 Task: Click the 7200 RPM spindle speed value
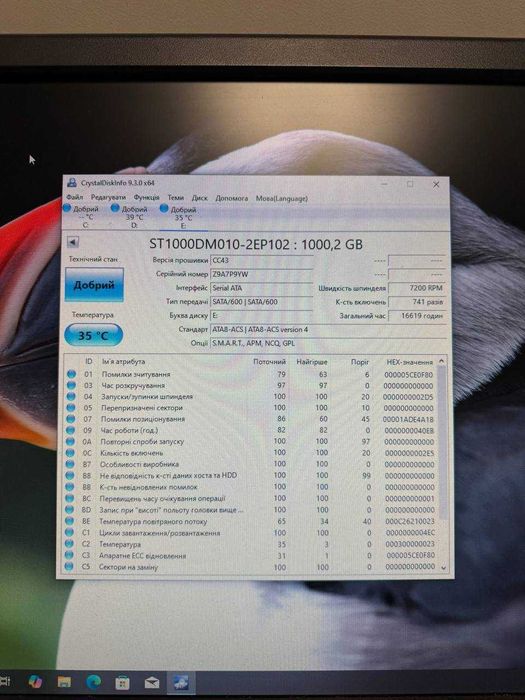pyautogui.click(x=417, y=288)
